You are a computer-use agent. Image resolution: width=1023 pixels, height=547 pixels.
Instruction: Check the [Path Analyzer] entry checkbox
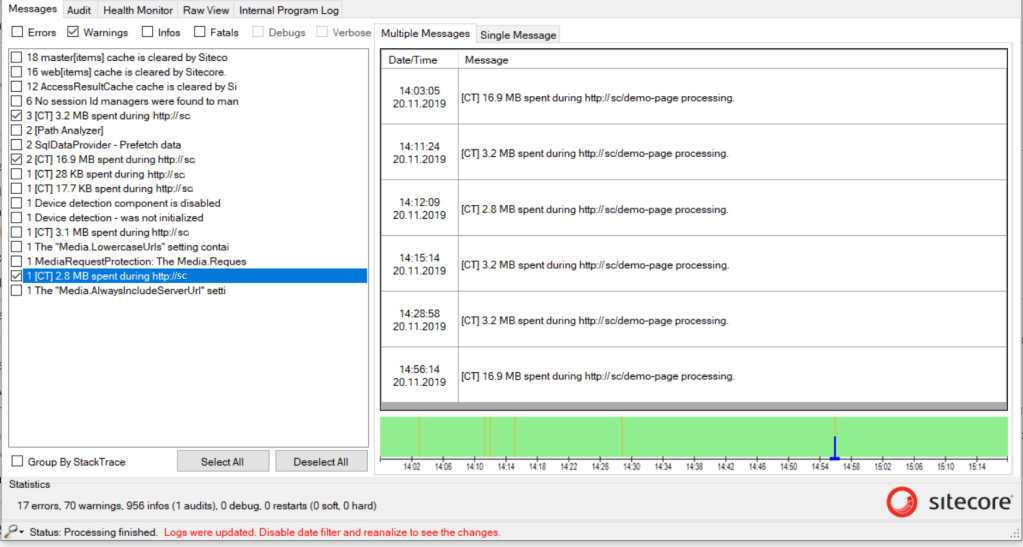click(16, 130)
